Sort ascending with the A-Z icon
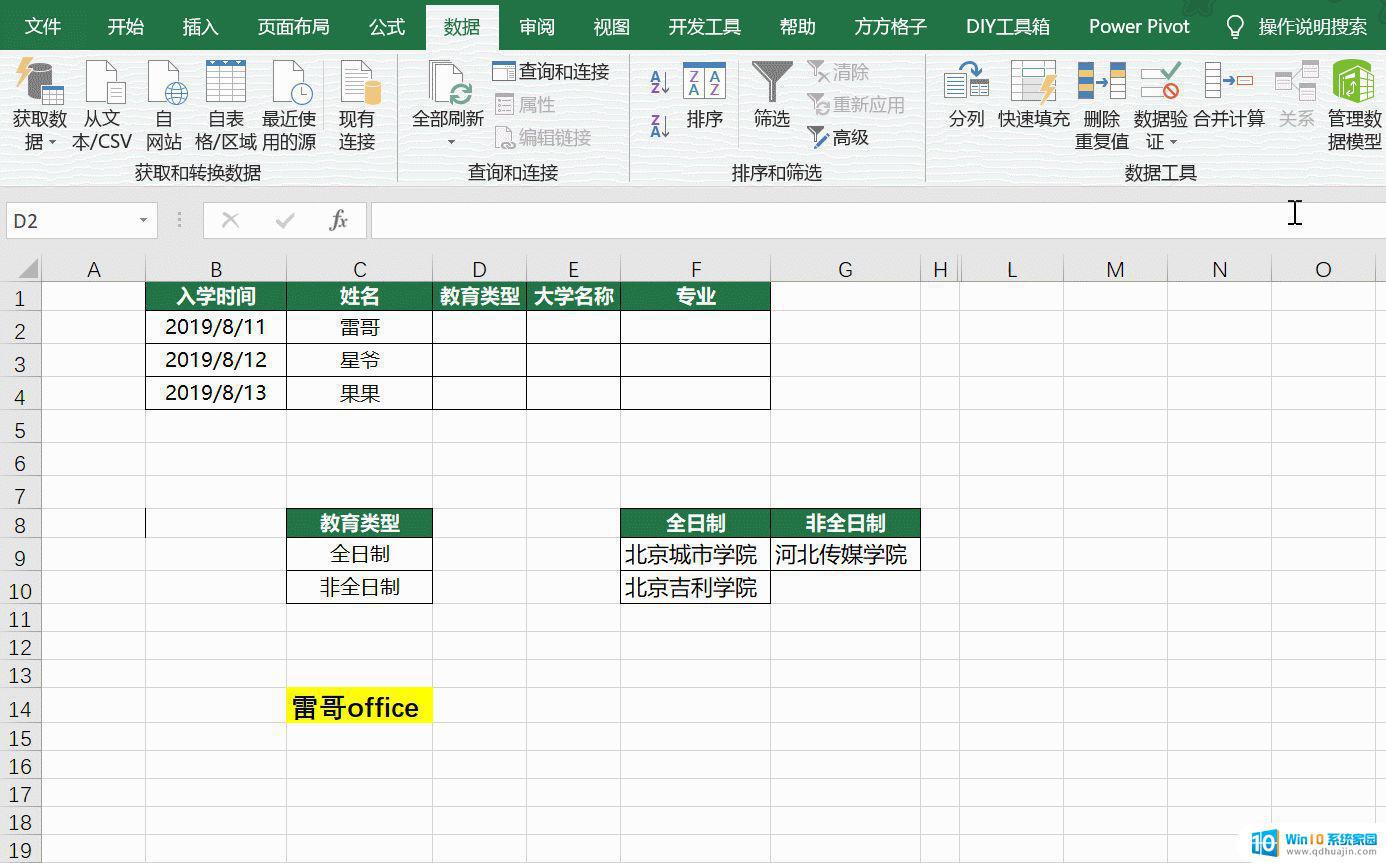 point(660,83)
